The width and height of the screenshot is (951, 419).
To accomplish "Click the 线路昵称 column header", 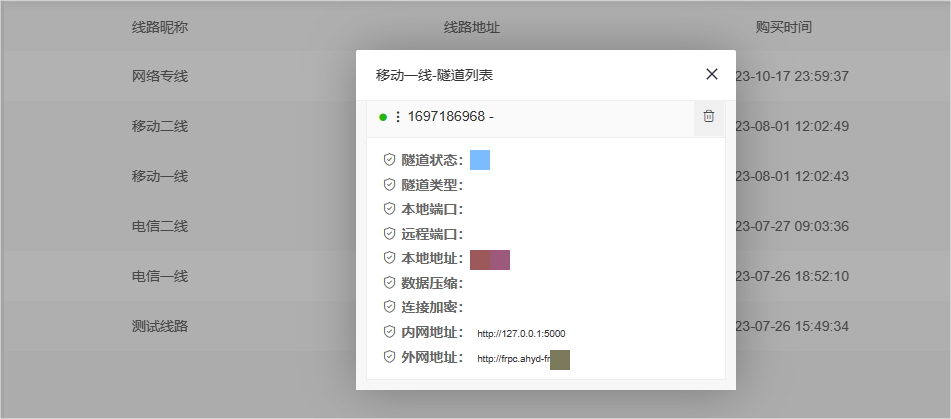I will (160, 27).
